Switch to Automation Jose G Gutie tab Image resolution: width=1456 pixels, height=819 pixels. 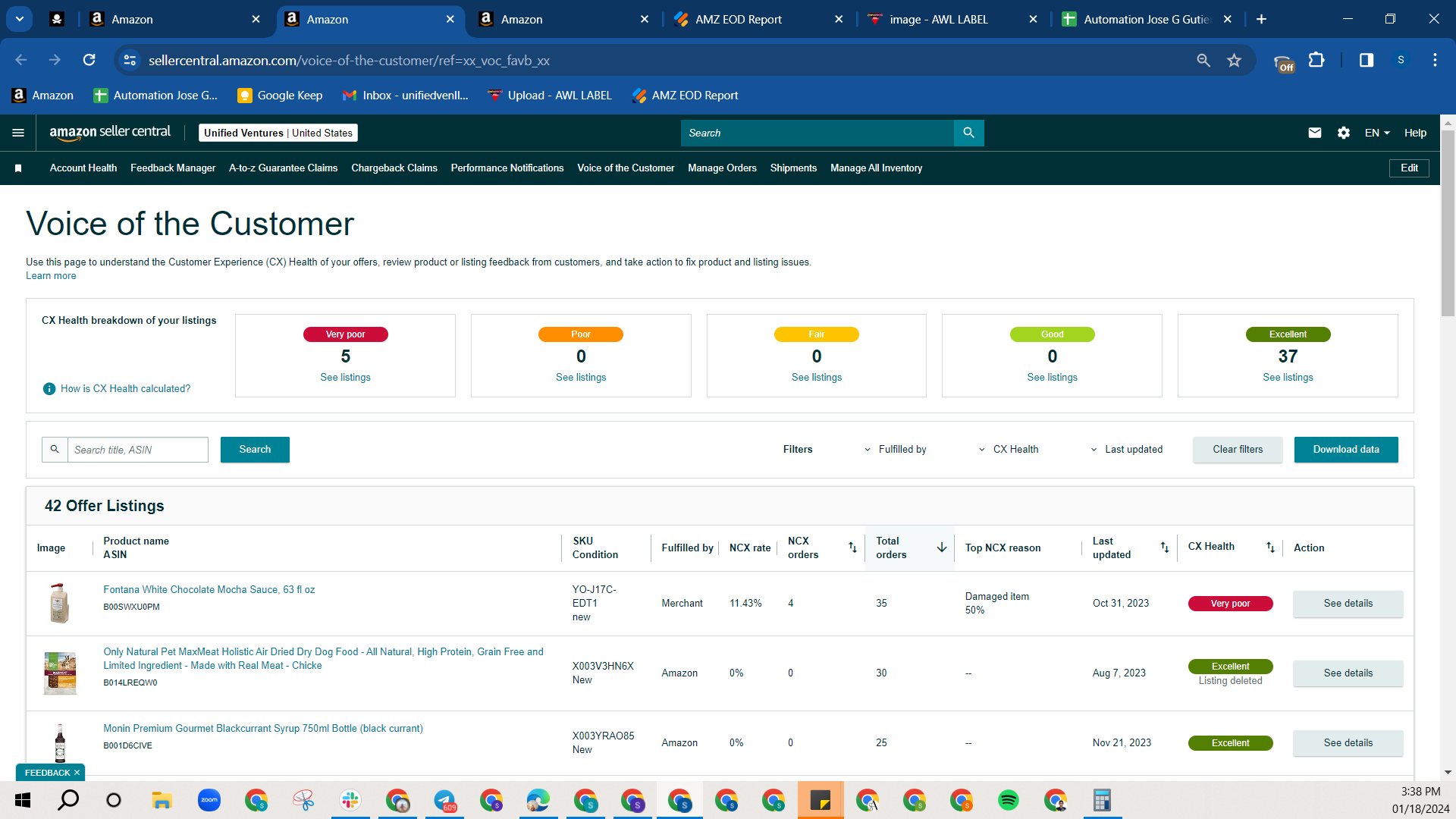point(1147,19)
